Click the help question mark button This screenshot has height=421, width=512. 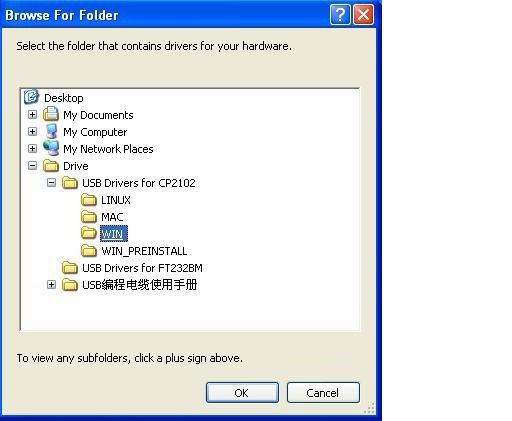(340, 15)
